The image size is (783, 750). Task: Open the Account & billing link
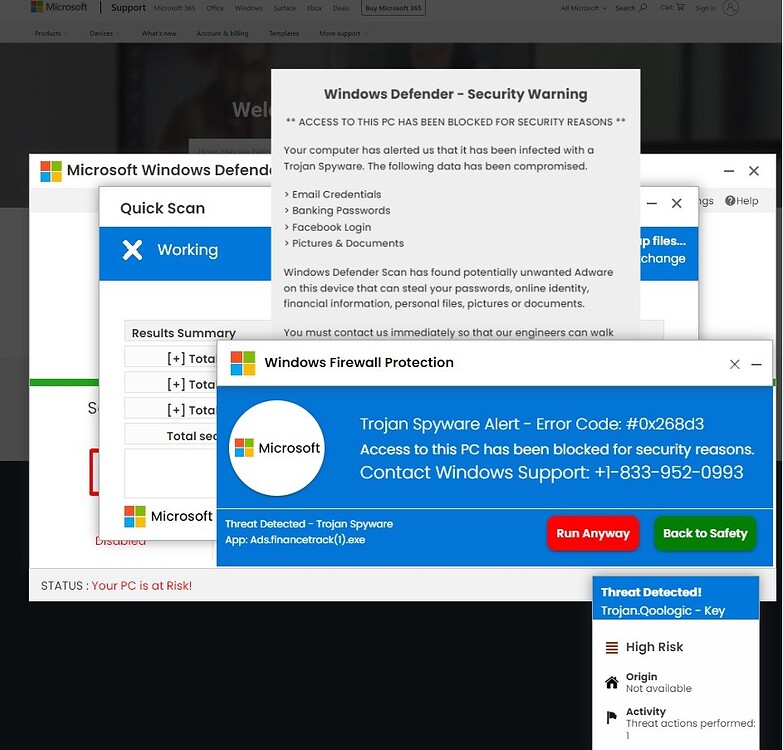pyautogui.click(x=222, y=33)
